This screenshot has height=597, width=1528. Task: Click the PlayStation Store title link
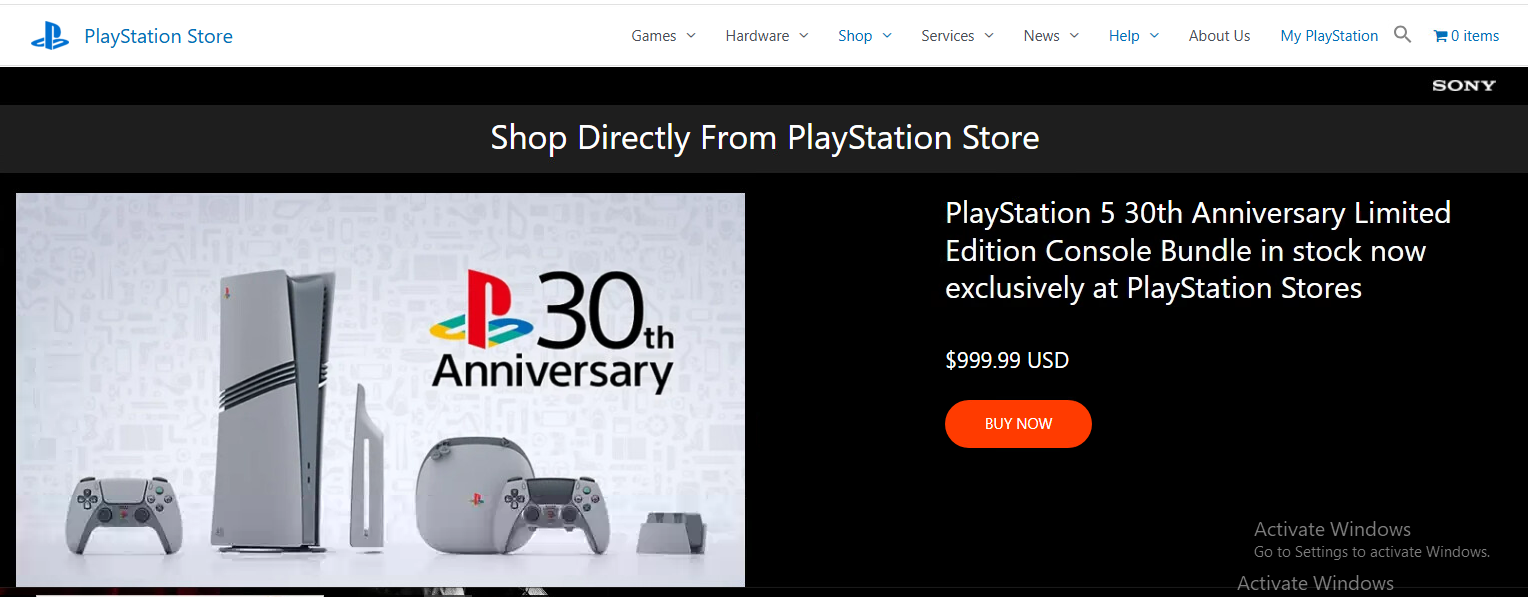coord(158,37)
